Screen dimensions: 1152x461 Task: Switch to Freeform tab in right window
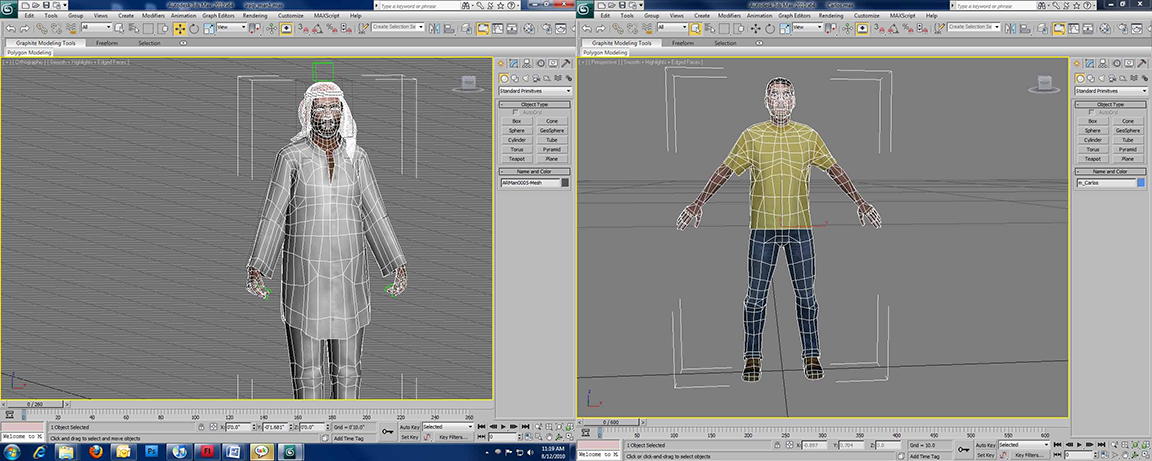(x=683, y=43)
